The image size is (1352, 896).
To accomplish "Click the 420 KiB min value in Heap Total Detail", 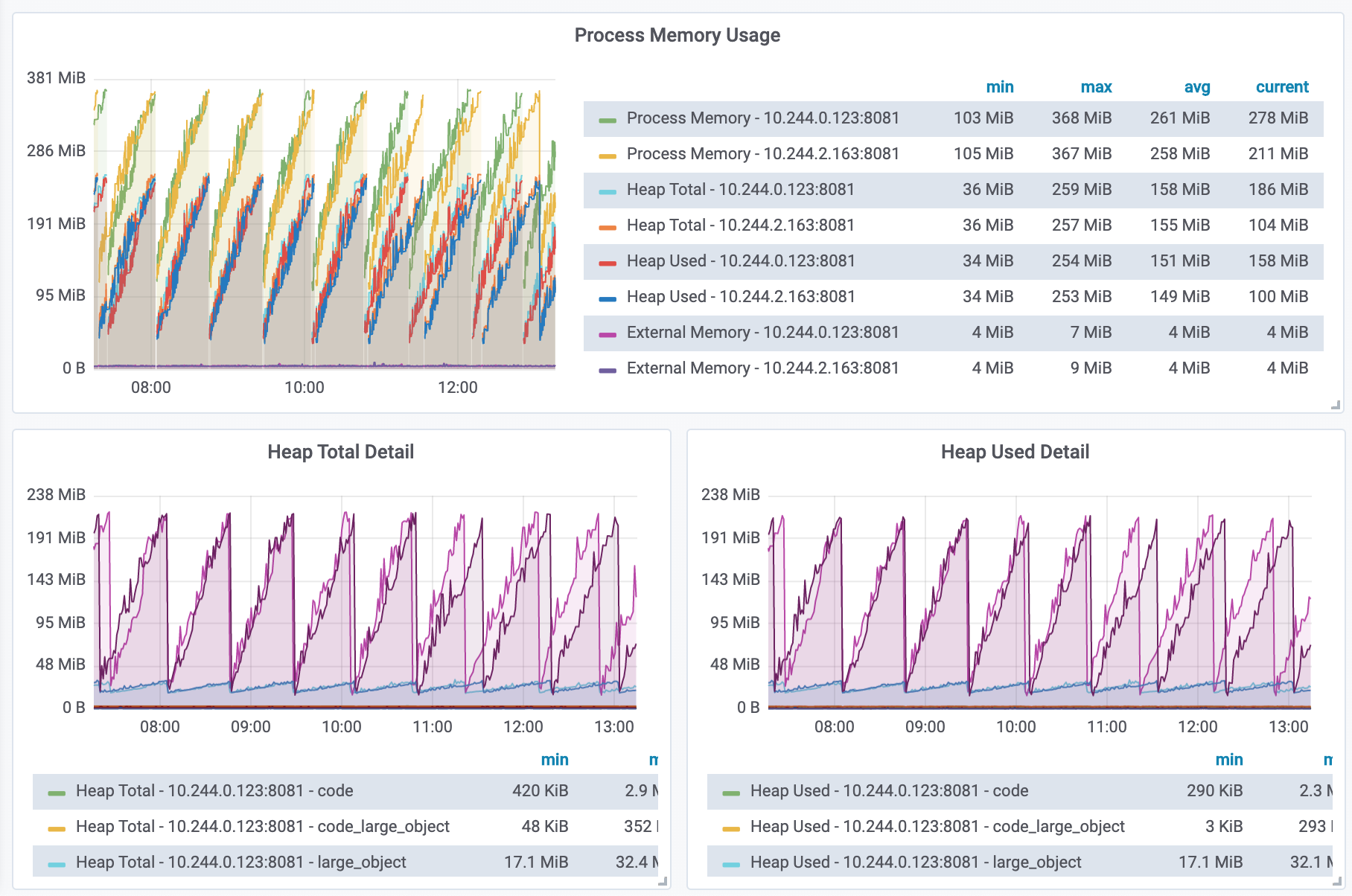I will [x=541, y=791].
